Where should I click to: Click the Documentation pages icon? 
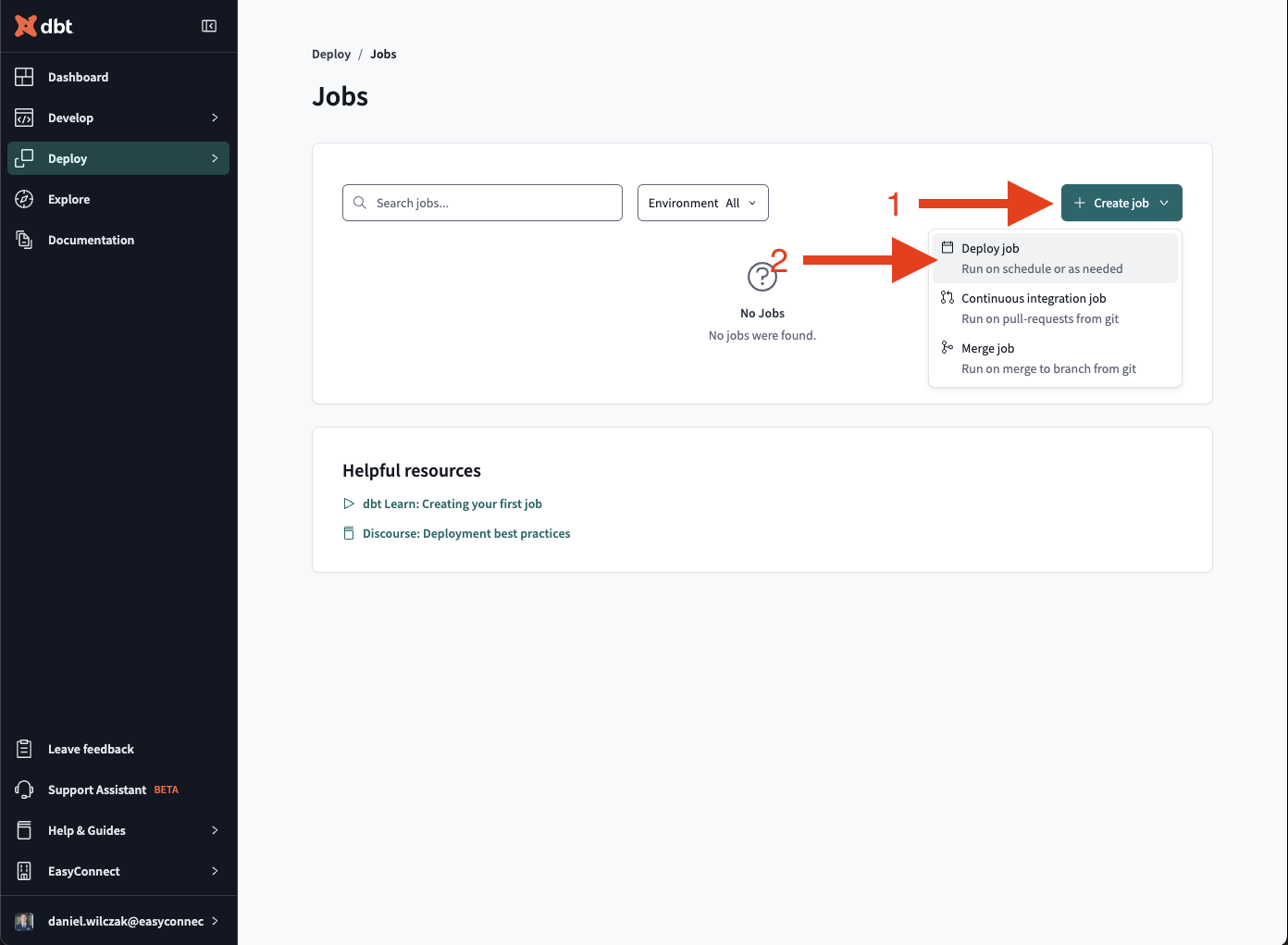pos(24,240)
